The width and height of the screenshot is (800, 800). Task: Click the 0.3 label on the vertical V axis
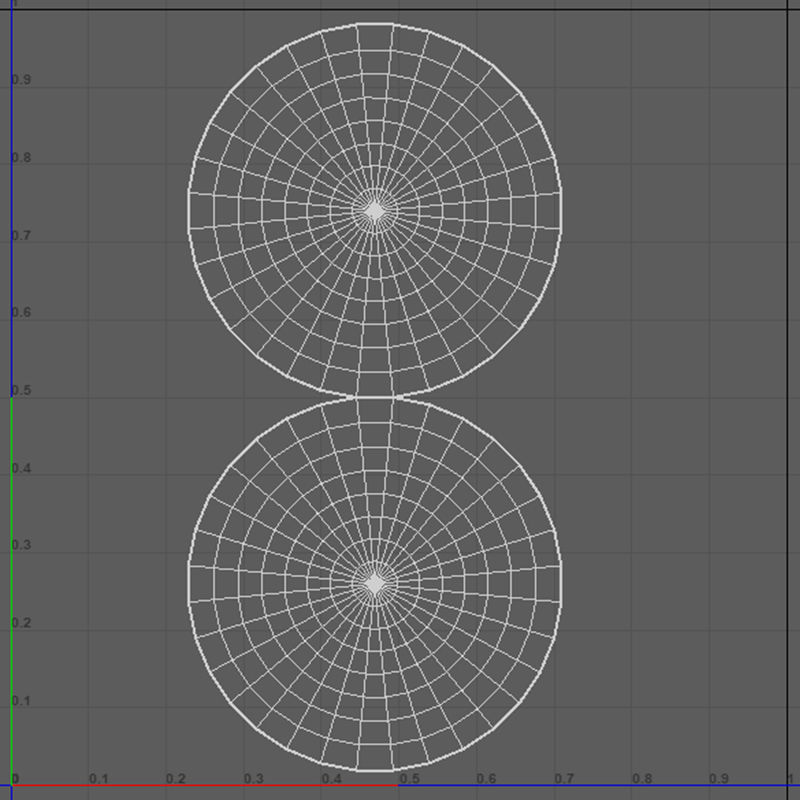tap(21, 545)
